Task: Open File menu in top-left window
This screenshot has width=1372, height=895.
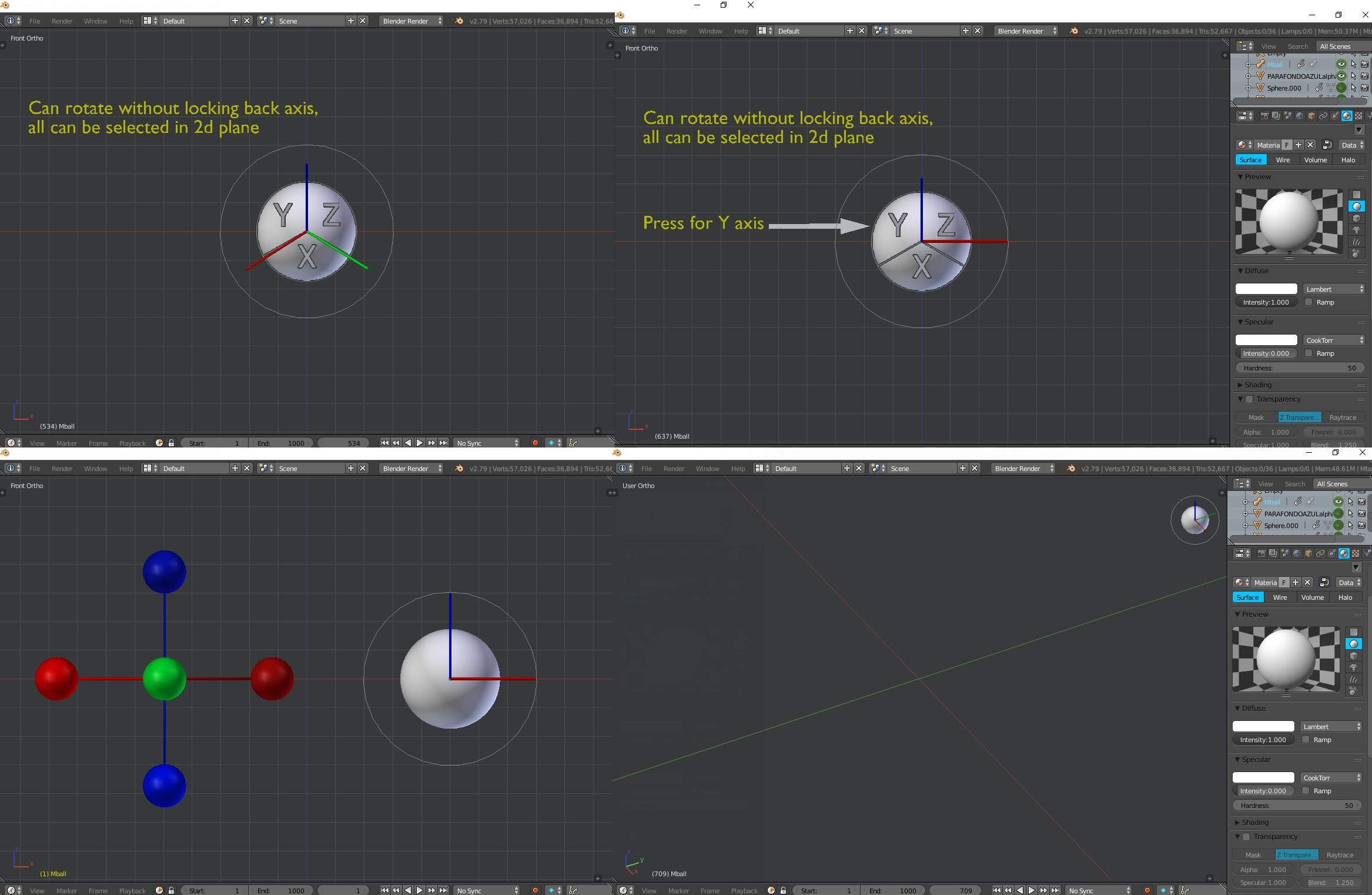Action: click(35, 21)
